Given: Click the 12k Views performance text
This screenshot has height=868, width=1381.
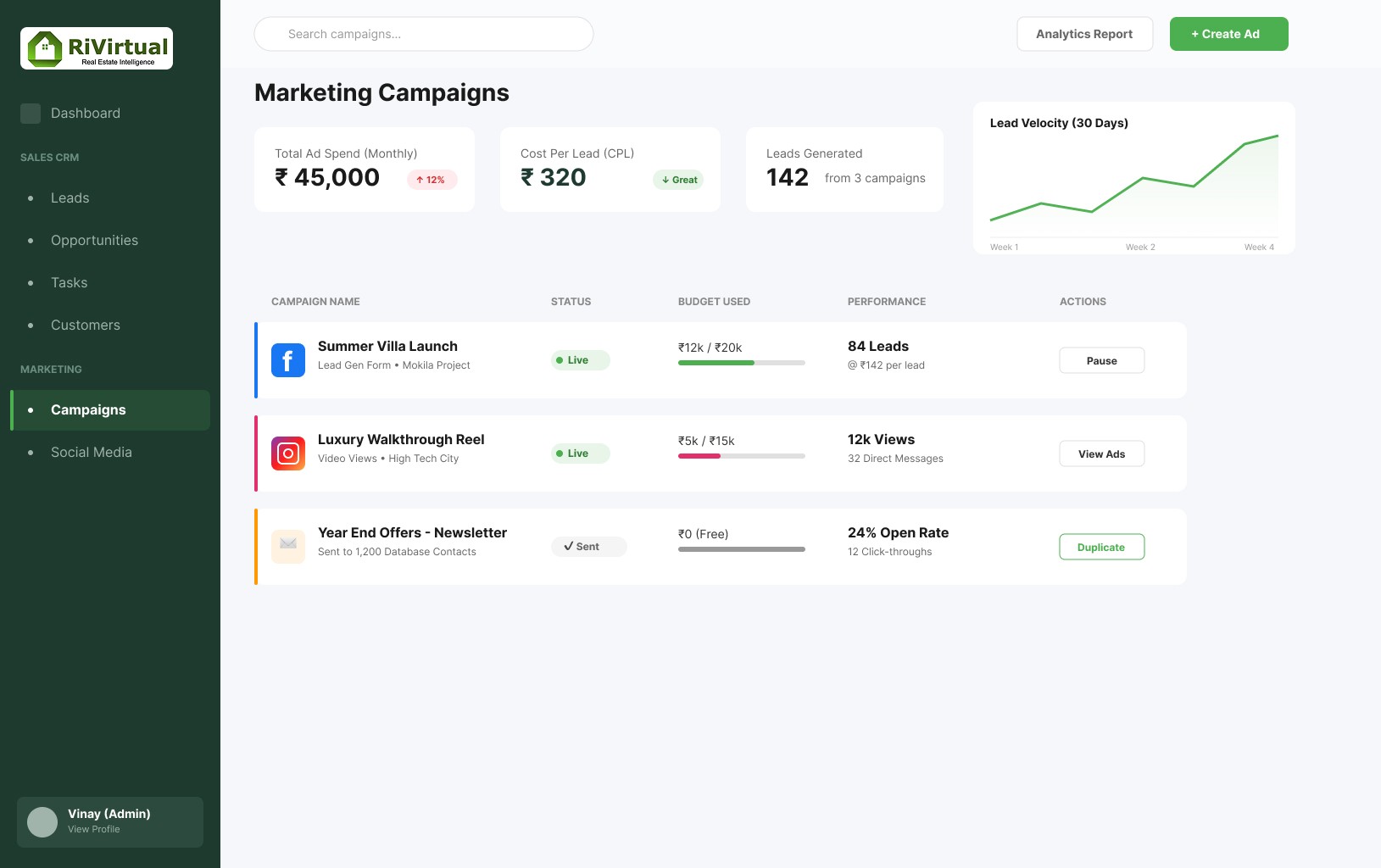Looking at the screenshot, I should [x=882, y=439].
